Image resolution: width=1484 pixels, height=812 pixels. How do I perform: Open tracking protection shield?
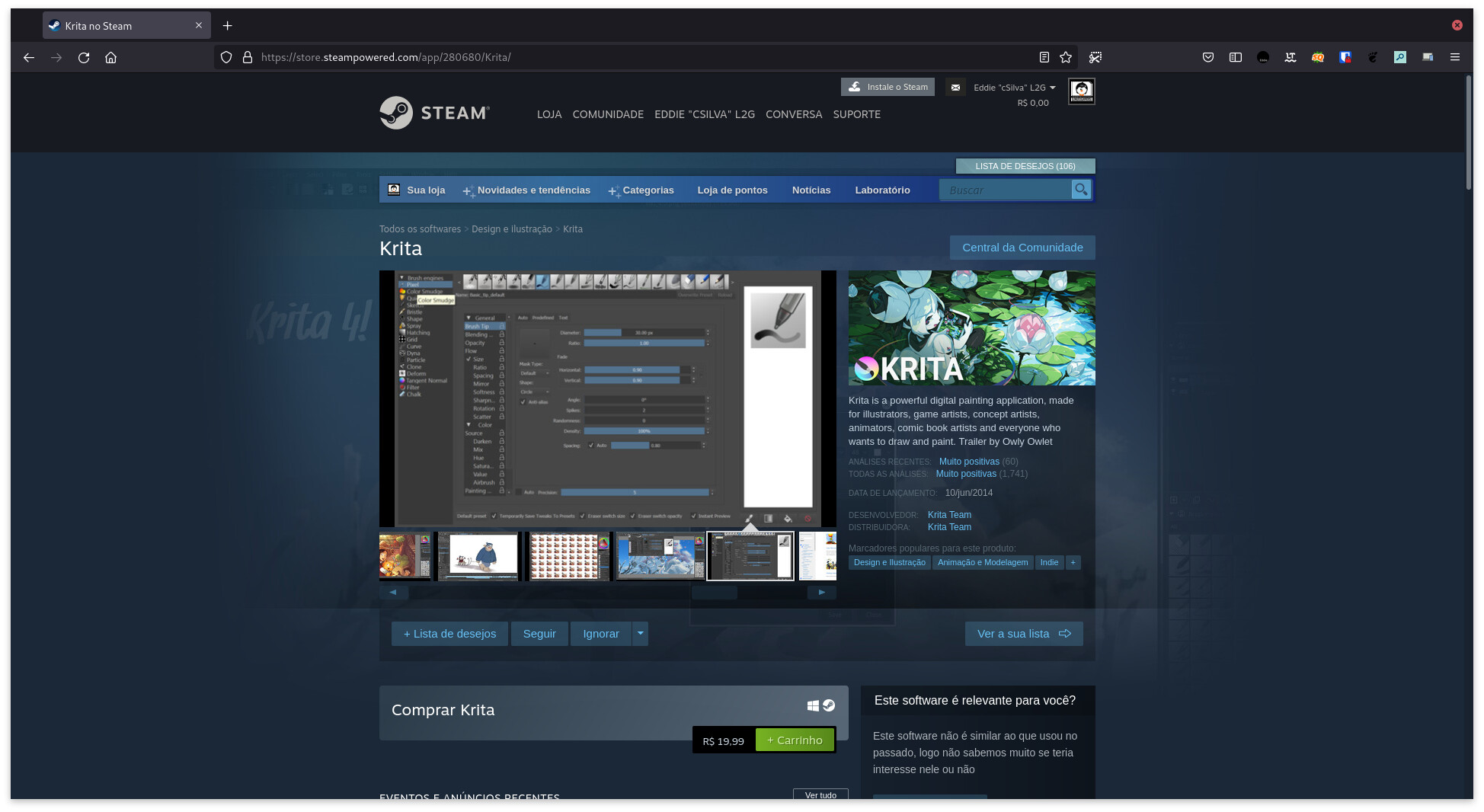tap(226, 57)
